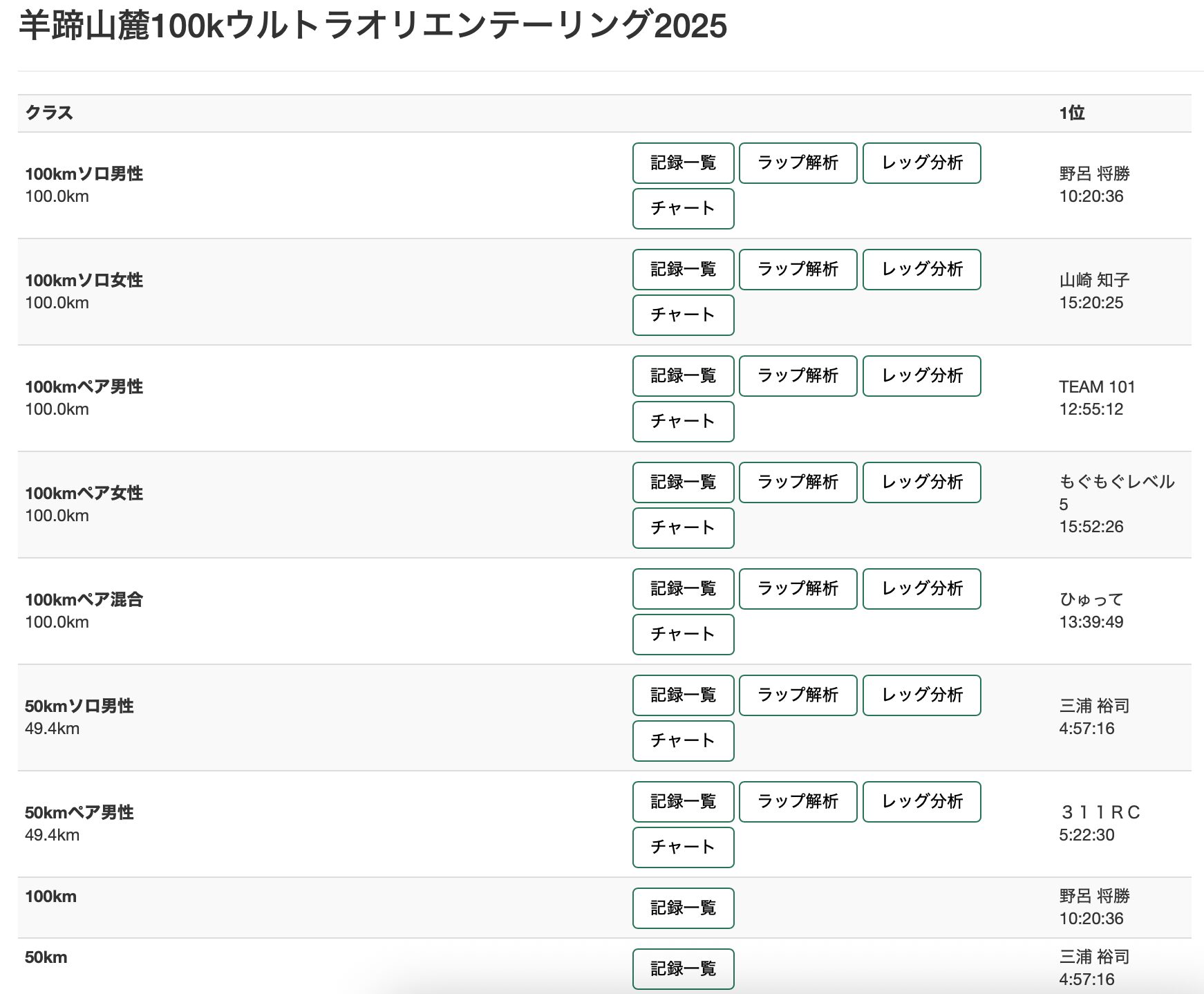Open 記録一覧 for 100kmペア混合

683,589
